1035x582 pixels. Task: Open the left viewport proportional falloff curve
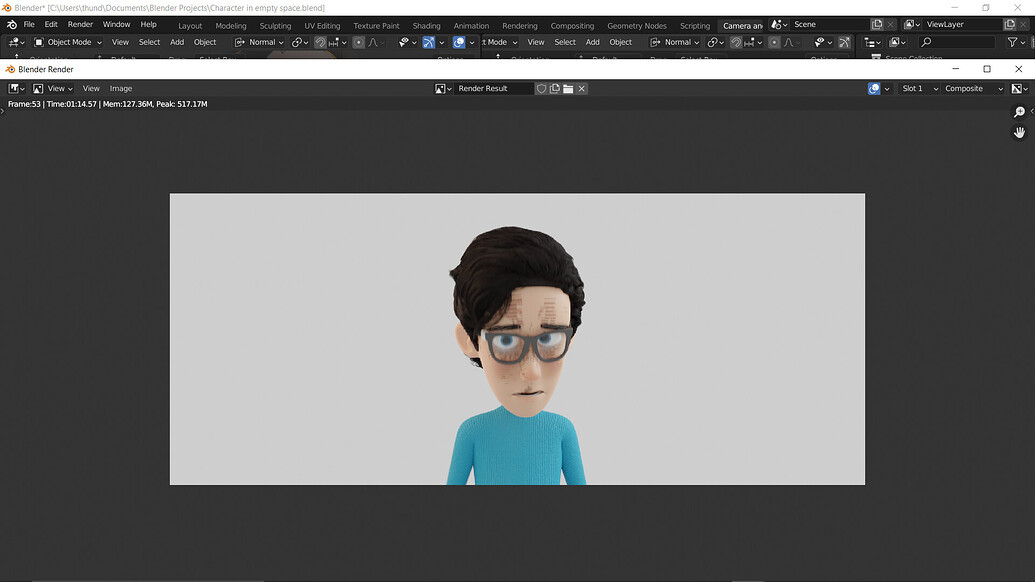pos(376,42)
